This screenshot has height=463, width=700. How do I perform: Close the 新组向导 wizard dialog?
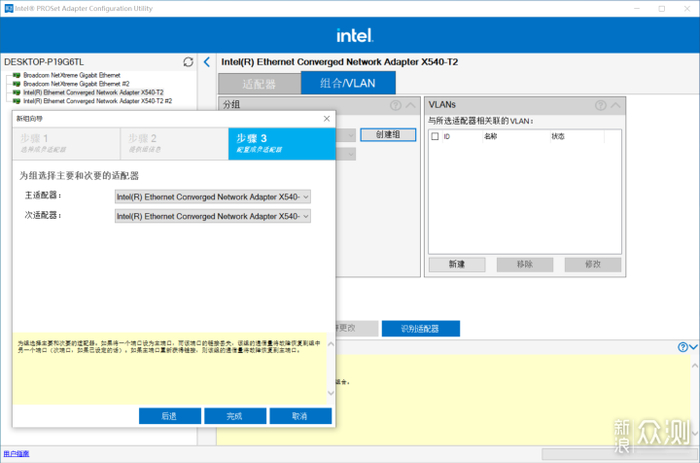pos(326,119)
